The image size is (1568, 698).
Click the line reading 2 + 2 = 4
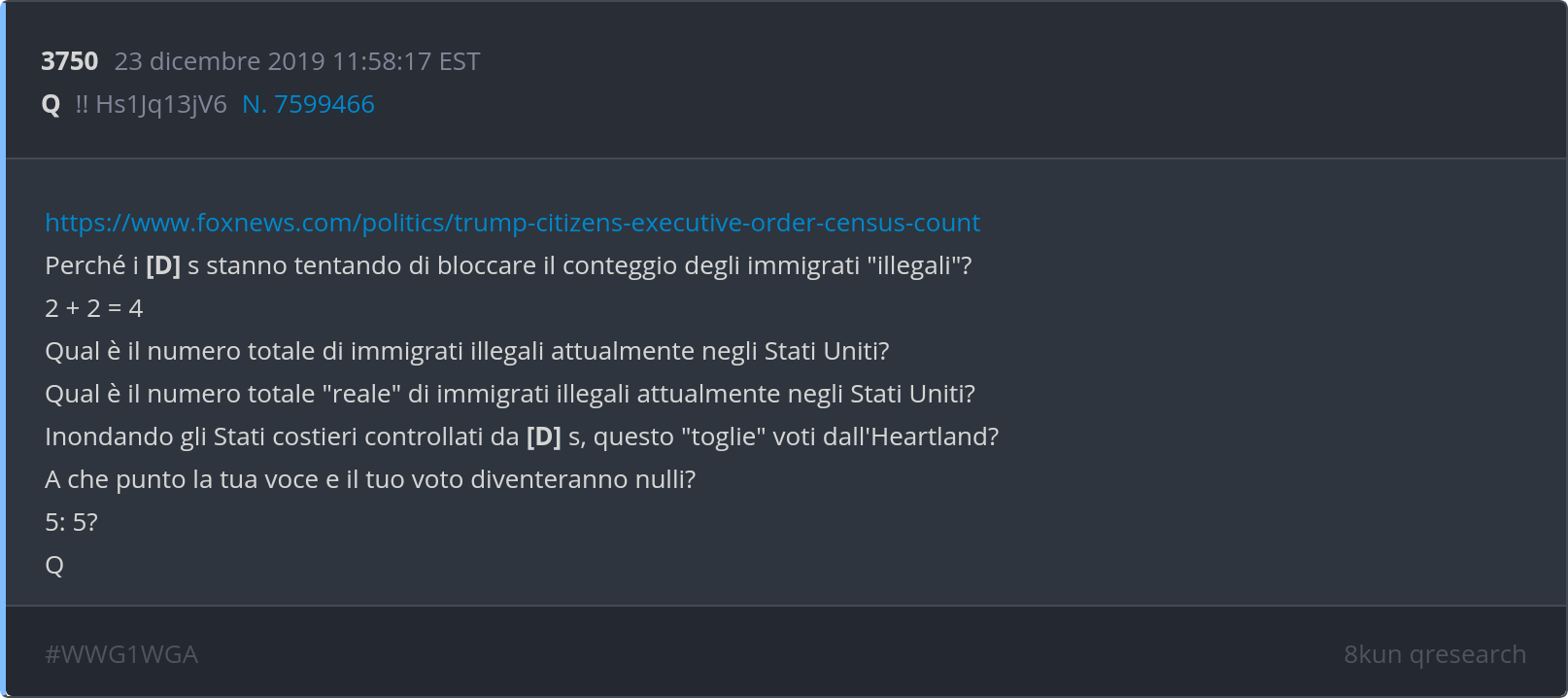pyautogui.click(x=93, y=308)
